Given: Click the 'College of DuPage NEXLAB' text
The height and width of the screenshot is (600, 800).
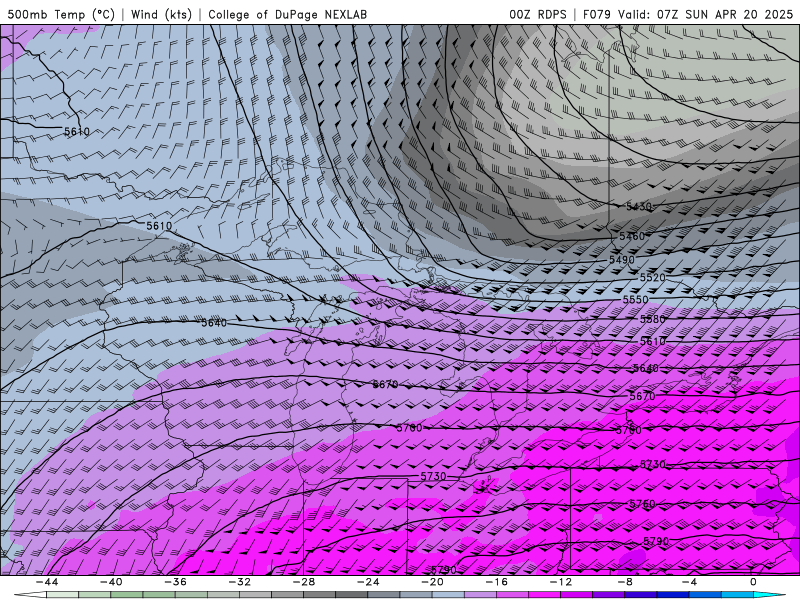Looking at the screenshot, I should click(x=287, y=15).
